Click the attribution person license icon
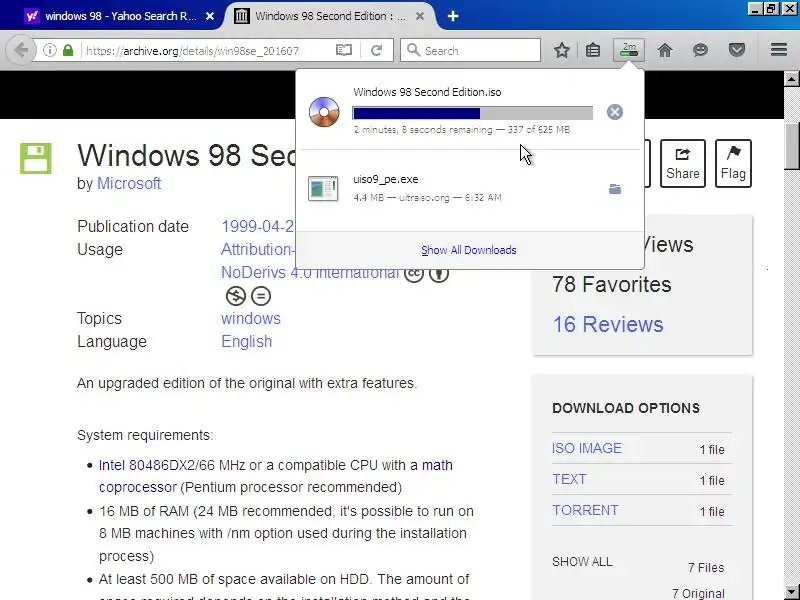This screenshot has height=600, width=800. pos(439,273)
